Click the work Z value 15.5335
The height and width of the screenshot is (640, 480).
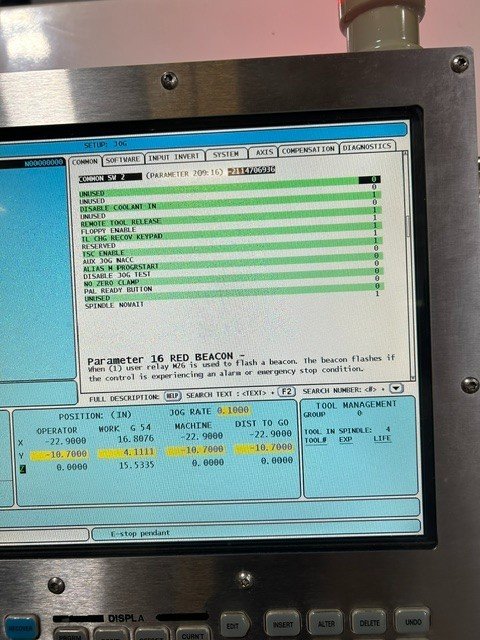pyautogui.click(x=137, y=465)
